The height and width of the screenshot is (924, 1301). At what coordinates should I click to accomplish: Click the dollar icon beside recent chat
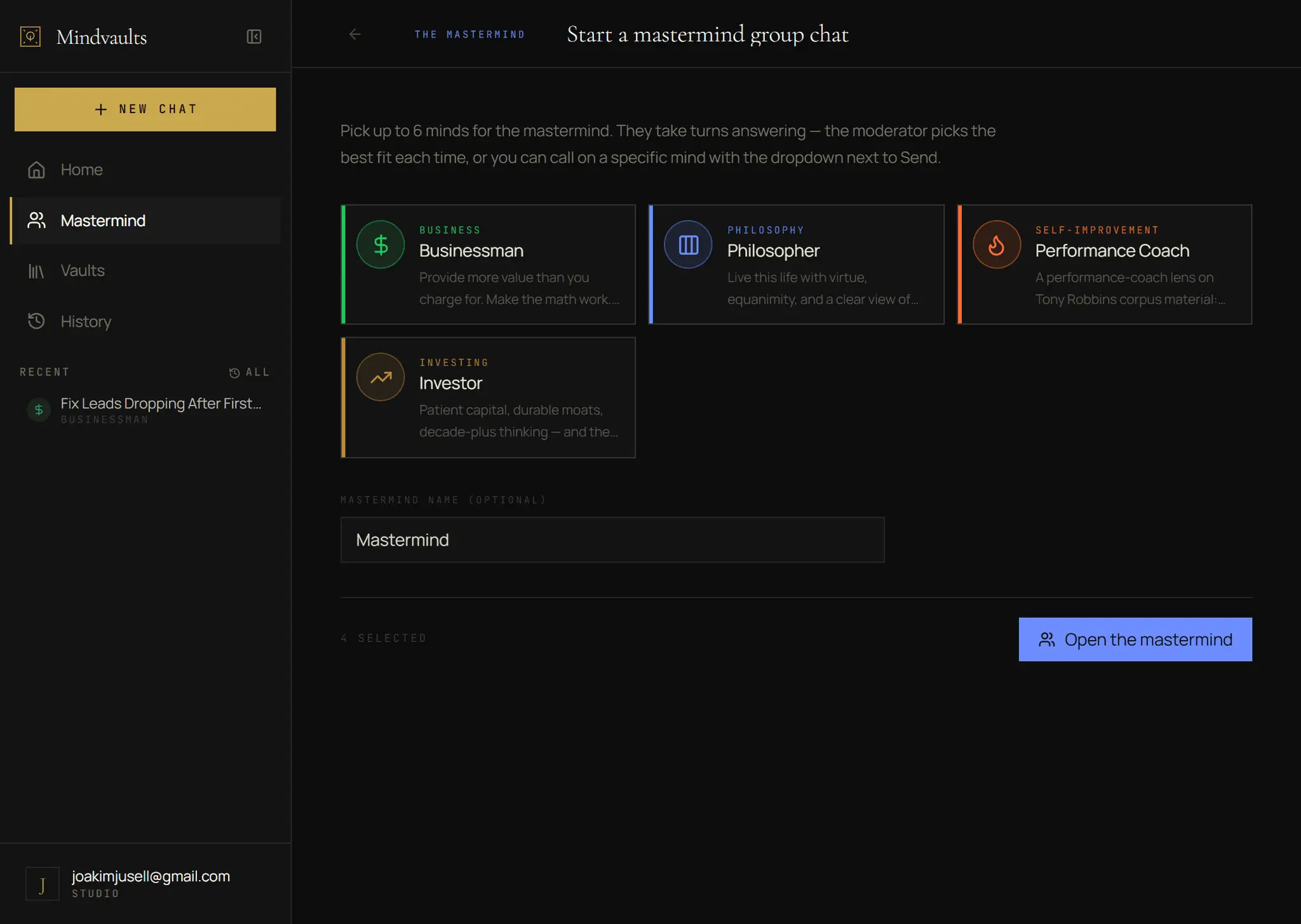tap(39, 410)
